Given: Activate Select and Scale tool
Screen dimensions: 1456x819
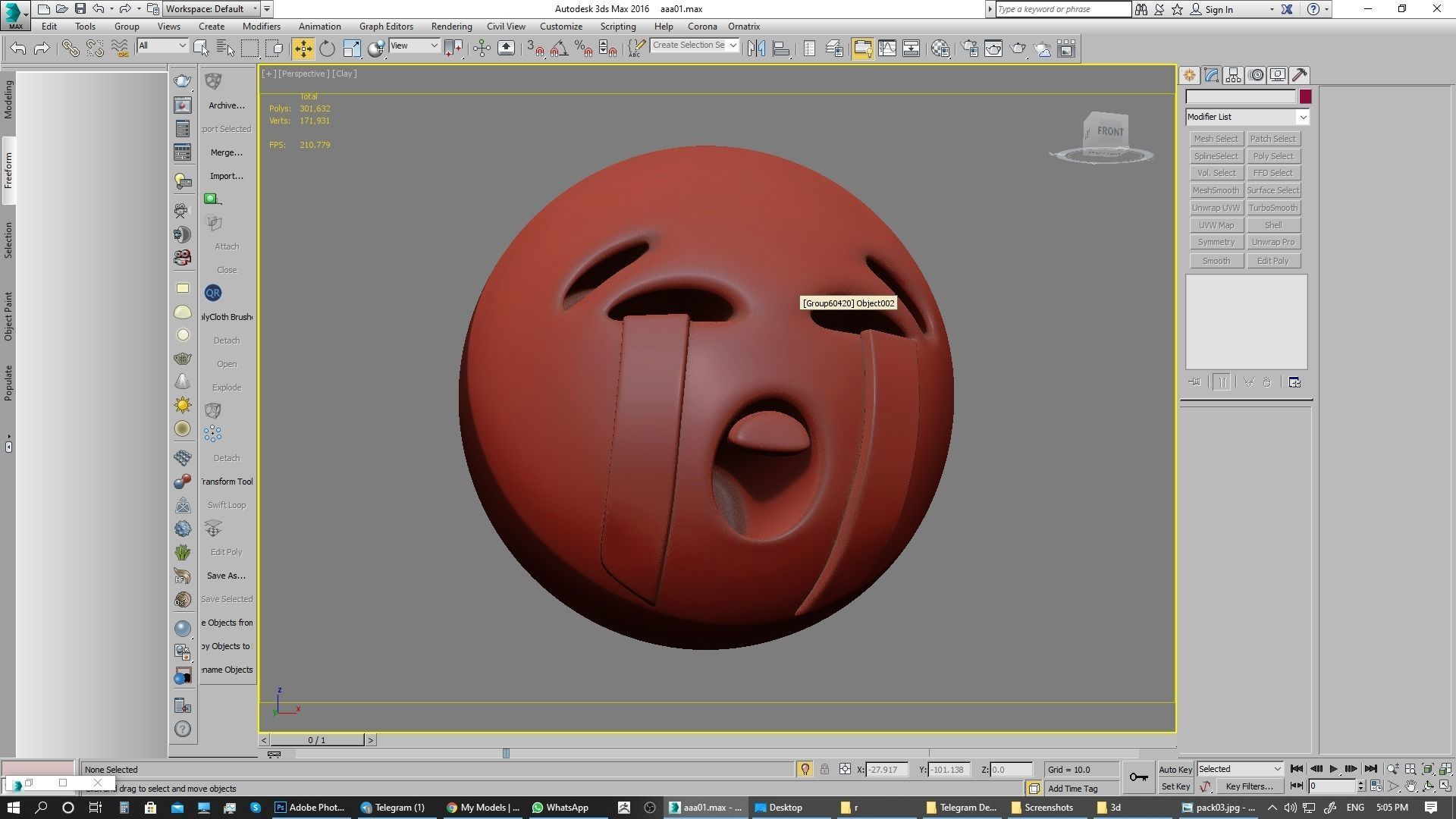Looking at the screenshot, I should 352,49.
